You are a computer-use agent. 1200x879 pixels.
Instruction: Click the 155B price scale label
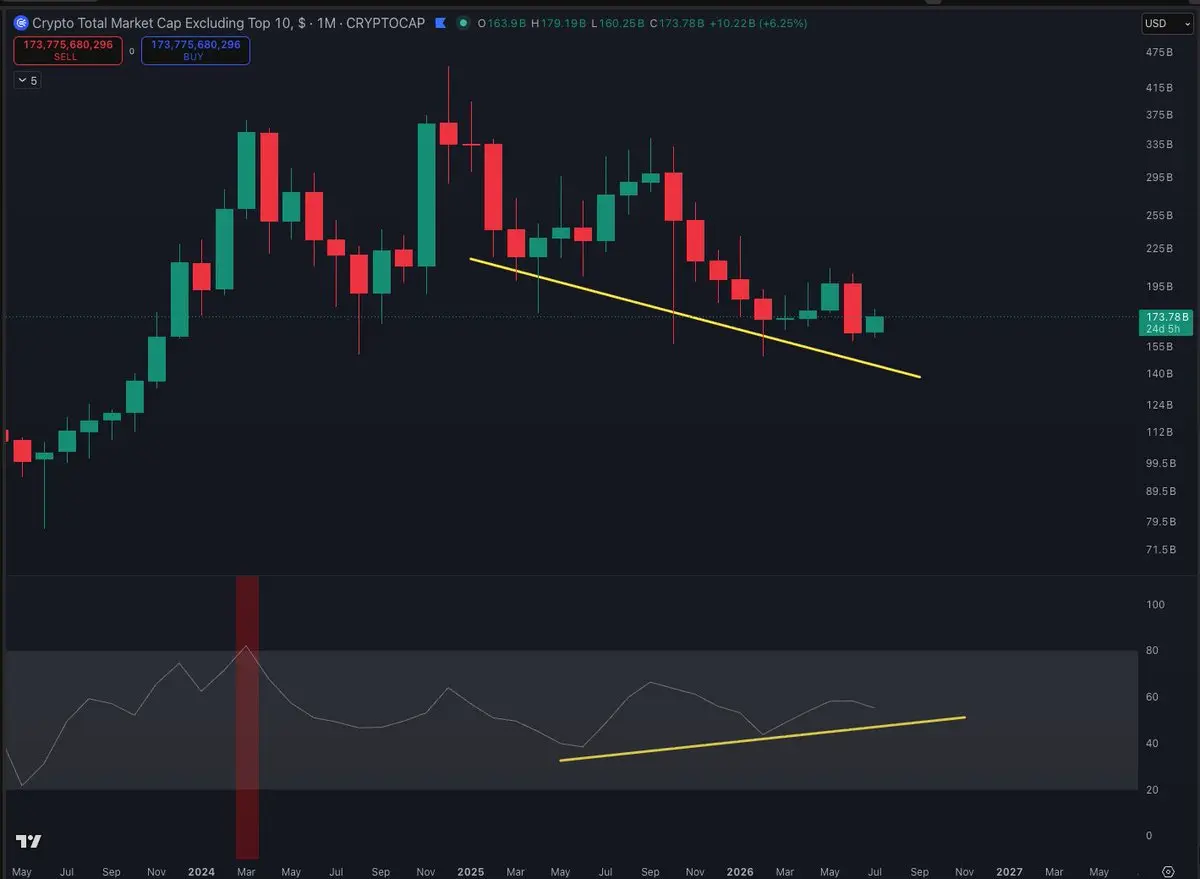1160,346
